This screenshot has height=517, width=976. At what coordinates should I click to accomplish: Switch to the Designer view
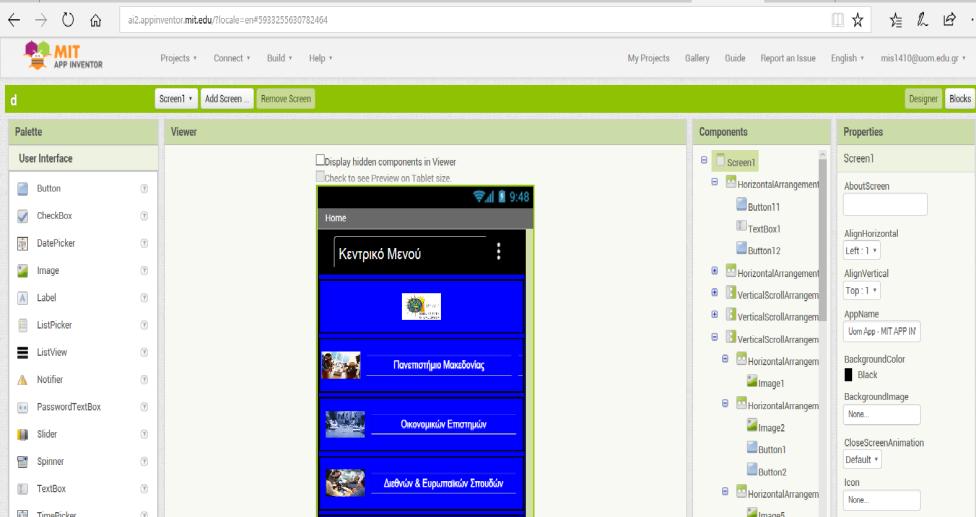(x=923, y=98)
